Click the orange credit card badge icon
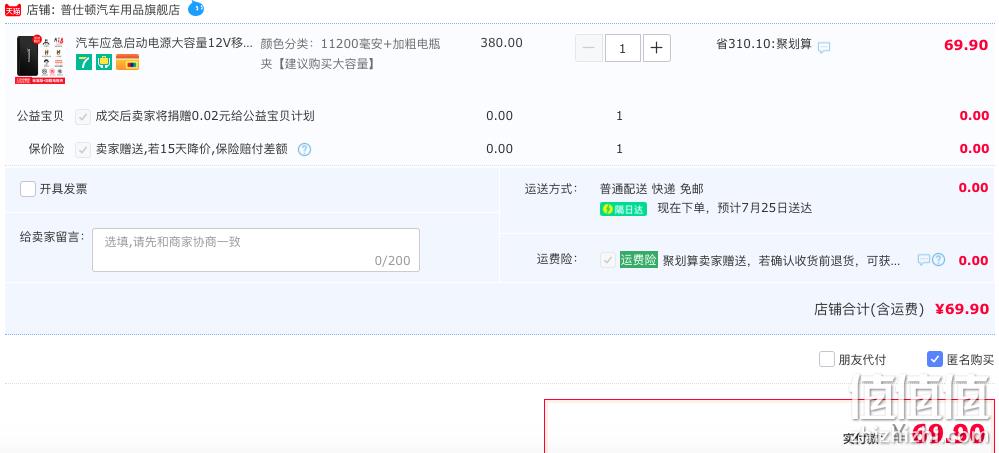The width and height of the screenshot is (999, 453). click(127, 62)
